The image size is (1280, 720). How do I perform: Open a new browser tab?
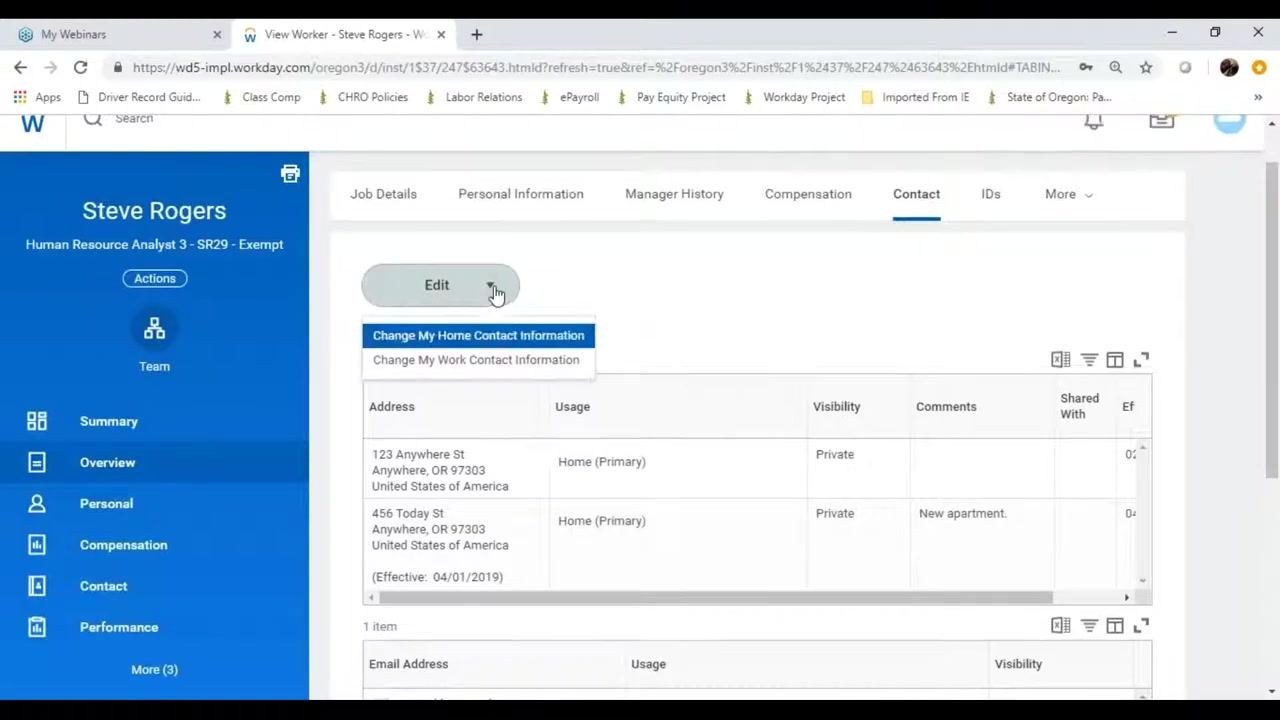tap(477, 34)
